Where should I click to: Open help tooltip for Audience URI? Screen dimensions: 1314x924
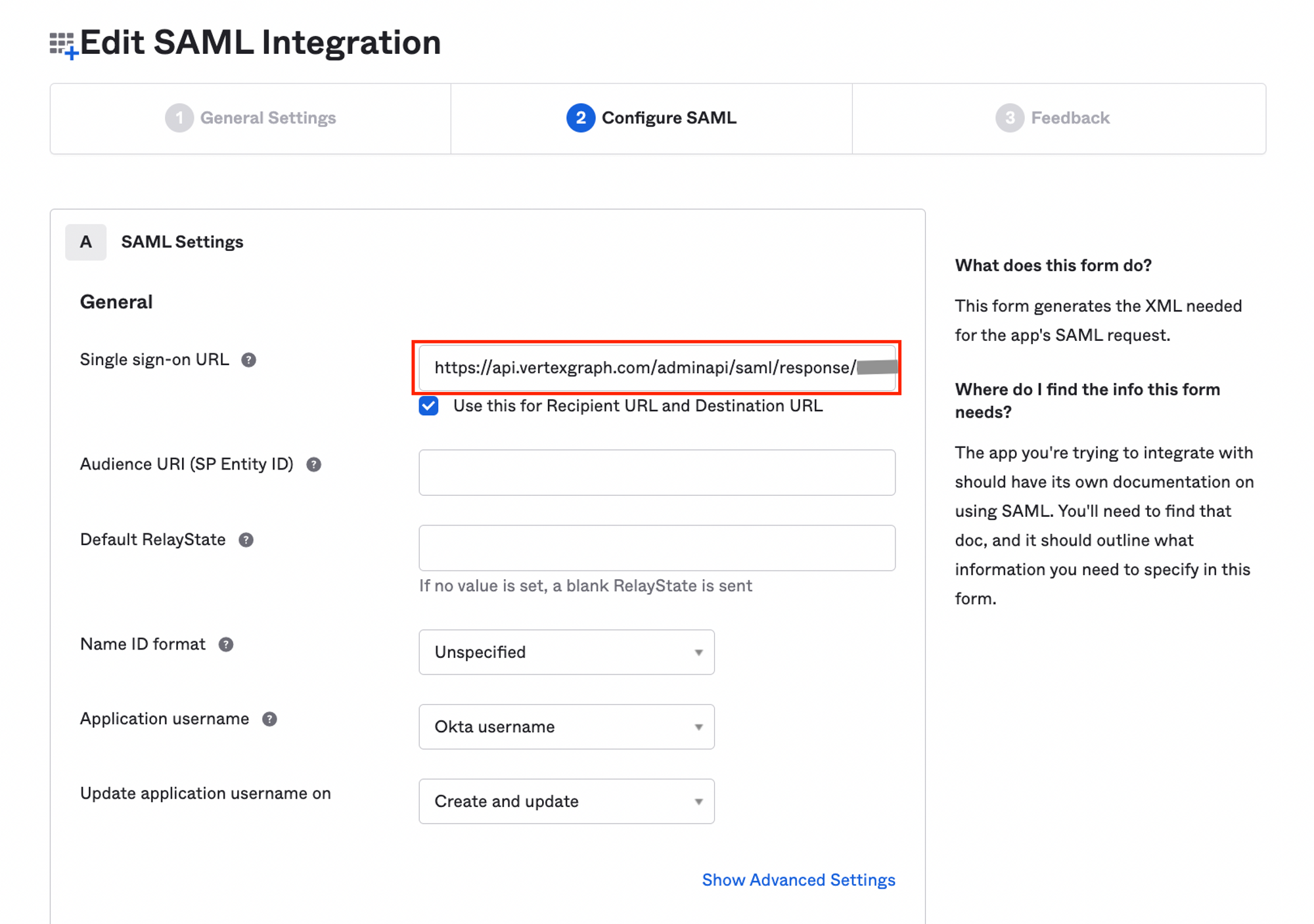[313, 464]
